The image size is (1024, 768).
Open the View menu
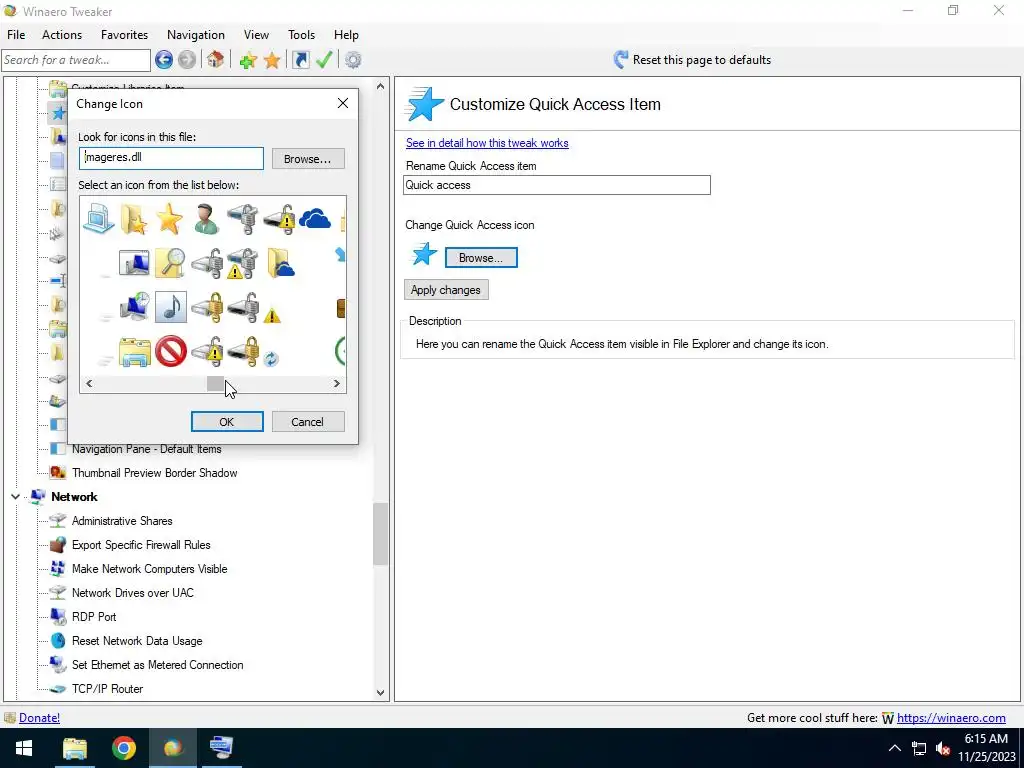click(x=256, y=35)
